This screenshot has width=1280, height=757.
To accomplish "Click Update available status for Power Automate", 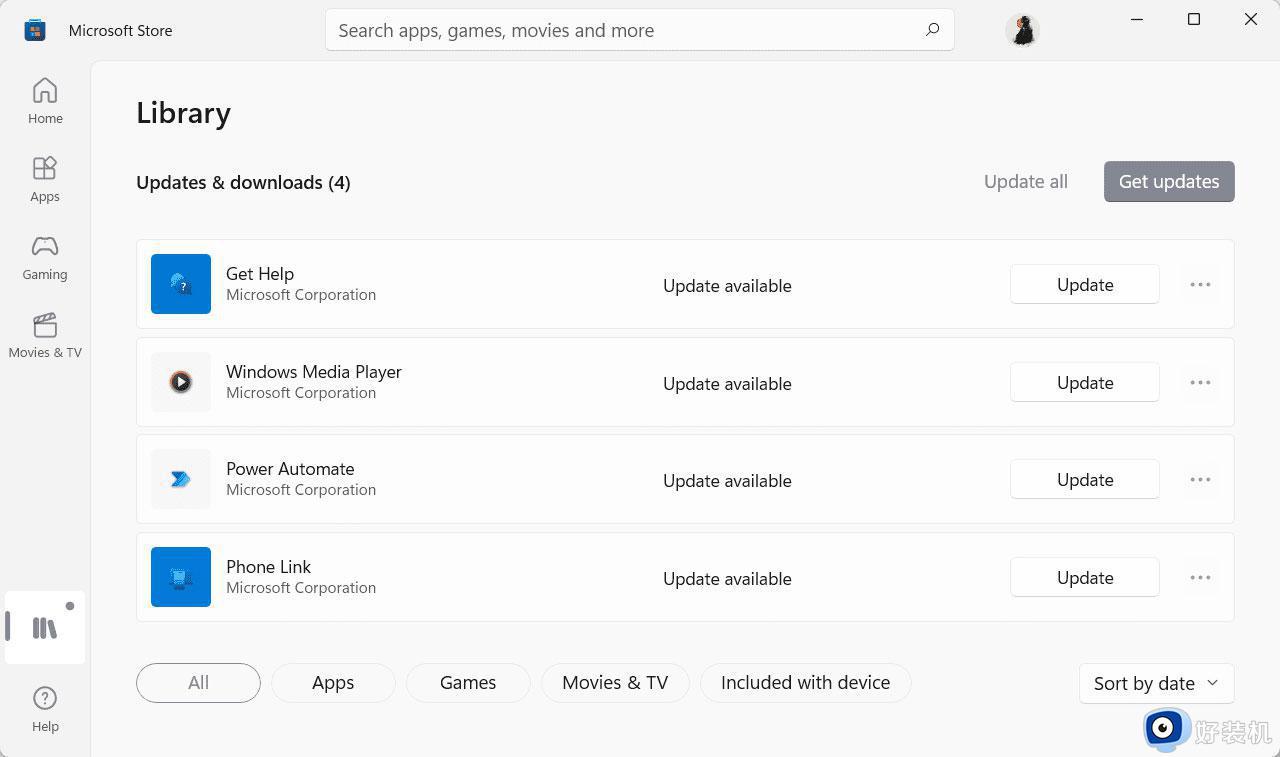I will tap(727, 480).
